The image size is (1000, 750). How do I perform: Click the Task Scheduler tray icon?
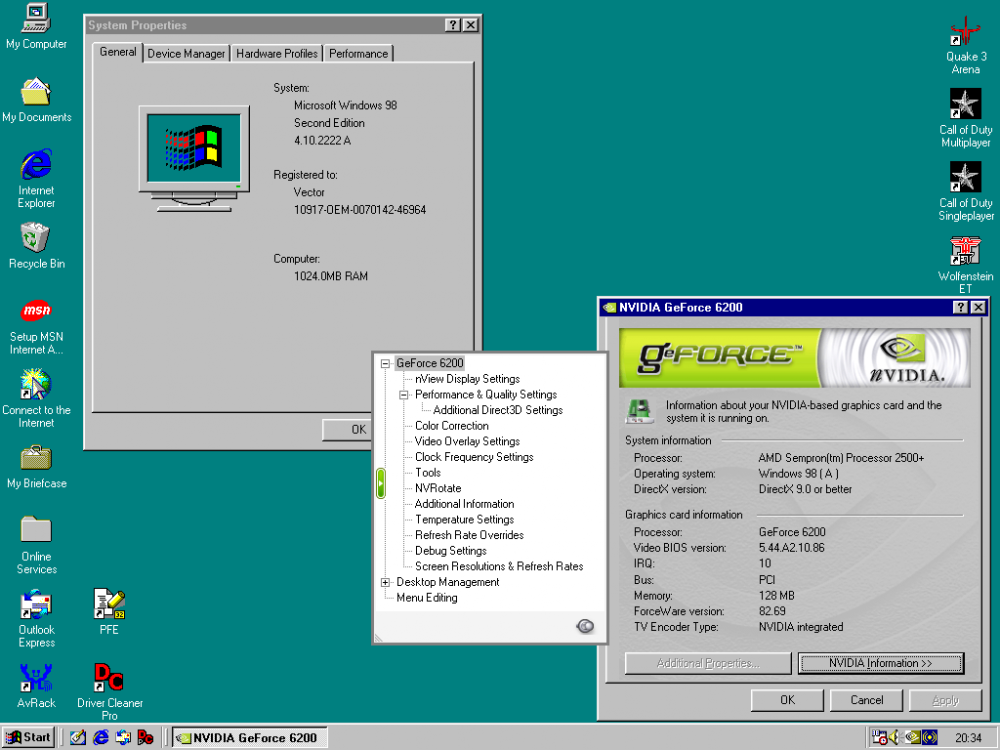pyautogui.click(x=879, y=737)
